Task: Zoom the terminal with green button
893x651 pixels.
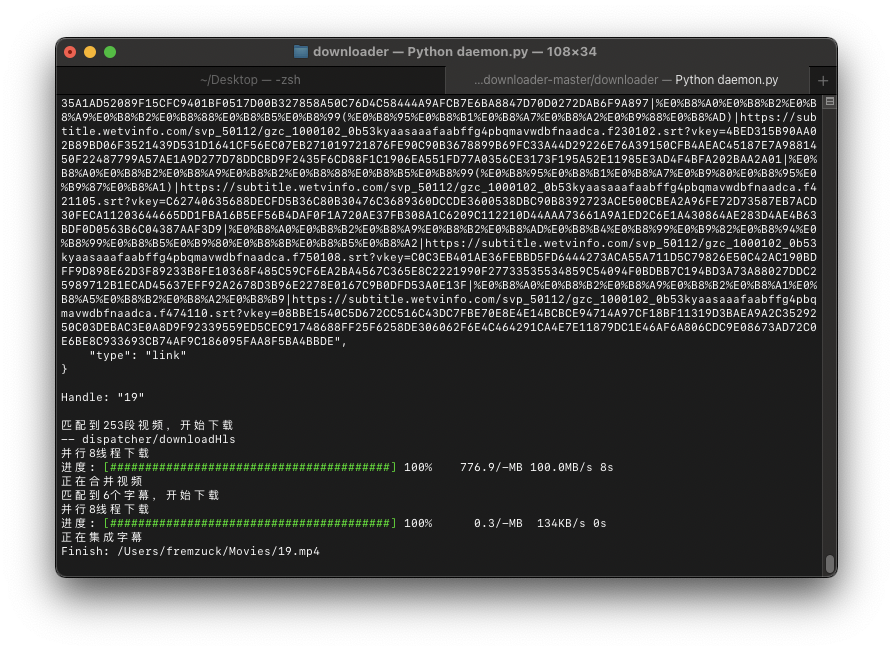Action: coord(110,52)
